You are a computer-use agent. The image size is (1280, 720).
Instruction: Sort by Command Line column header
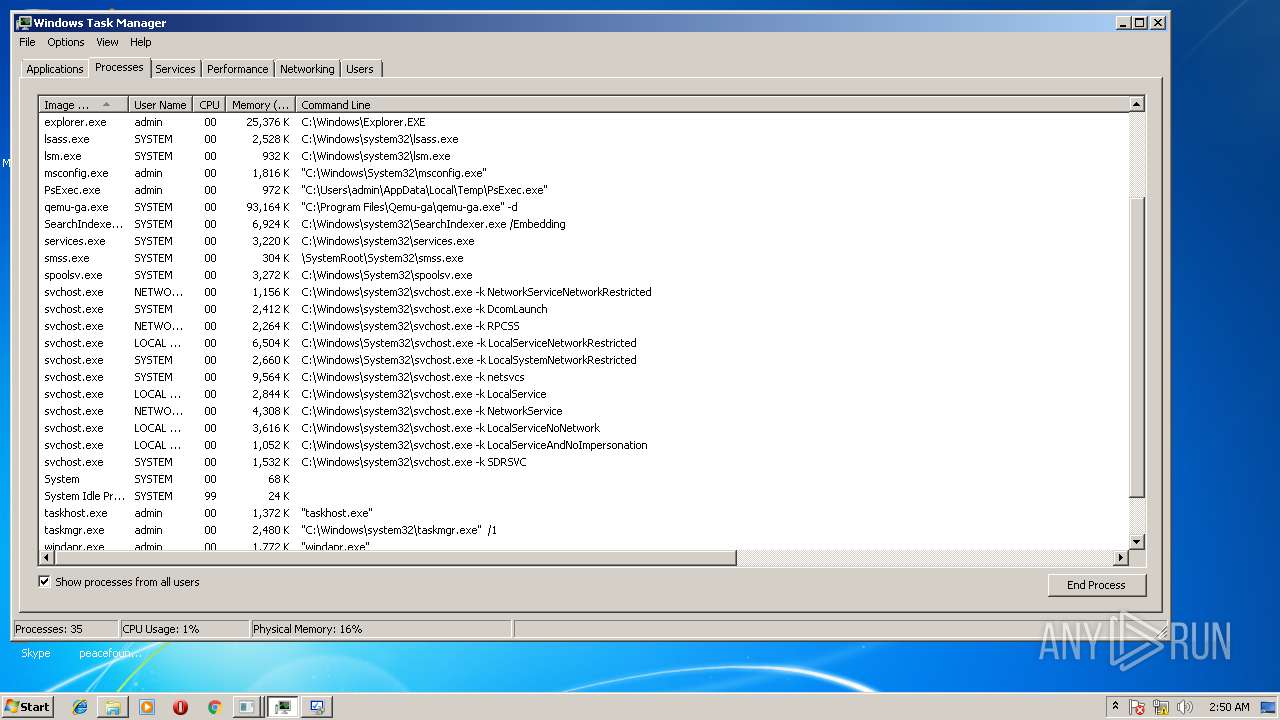coord(712,104)
